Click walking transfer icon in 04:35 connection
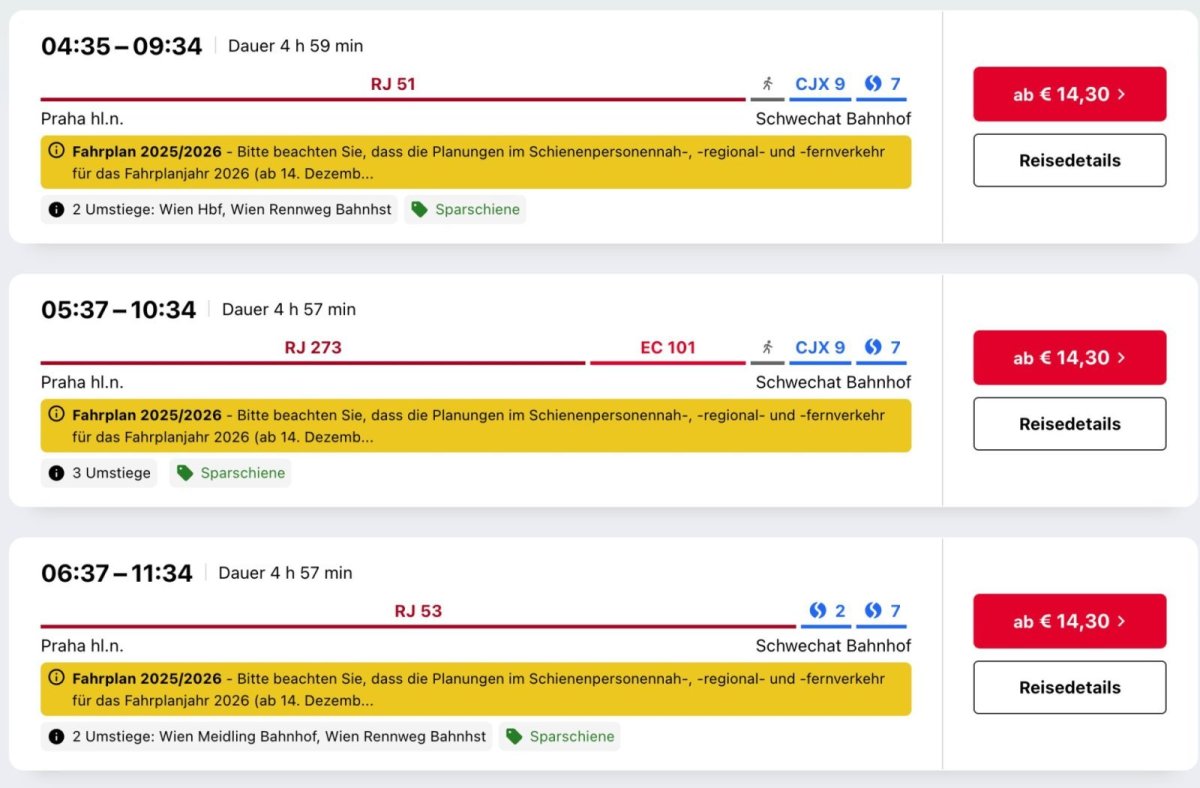The width and height of the screenshot is (1200, 788). 767,84
